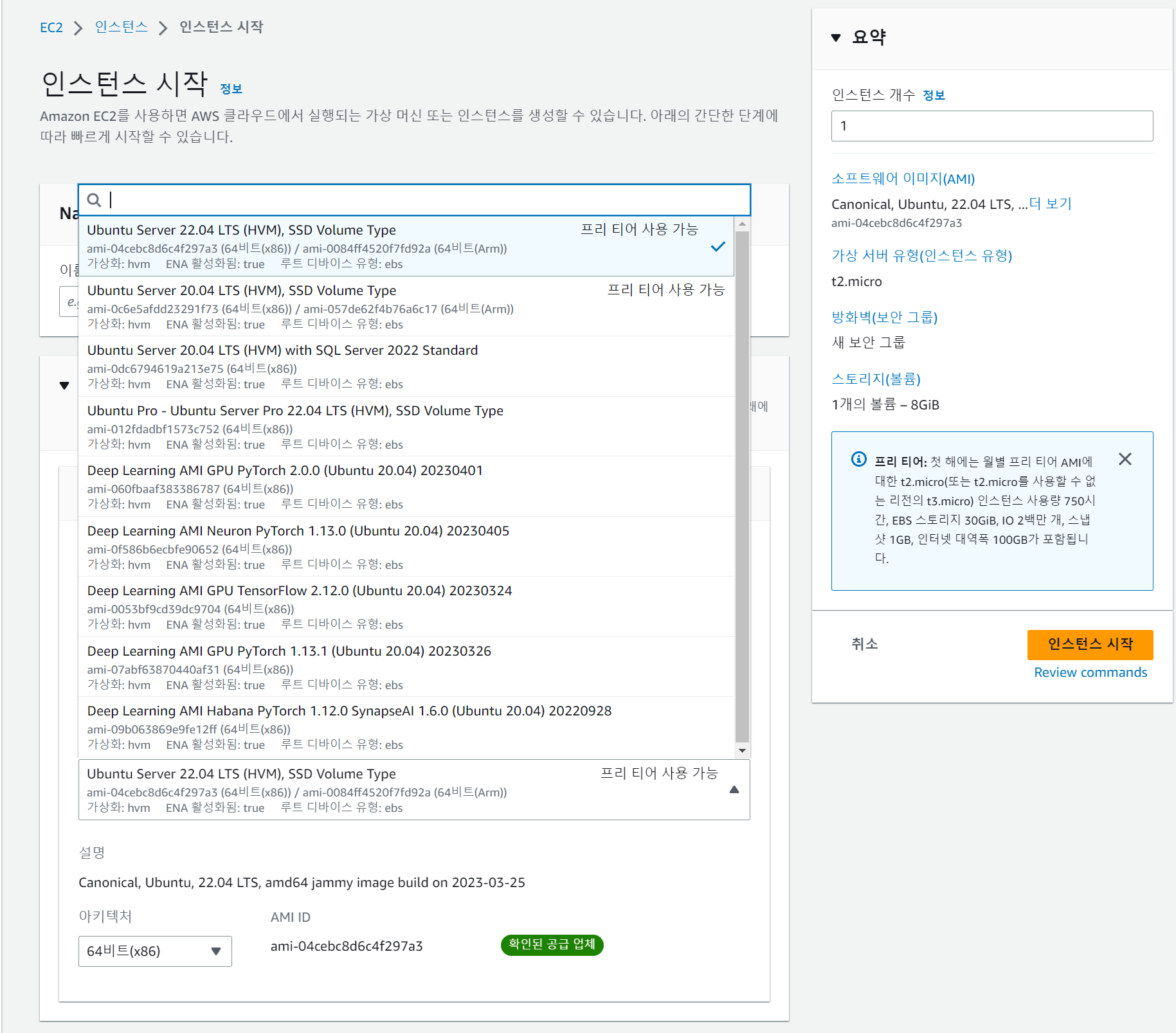Click the 인스턴스 breadcrumb link

(x=122, y=27)
